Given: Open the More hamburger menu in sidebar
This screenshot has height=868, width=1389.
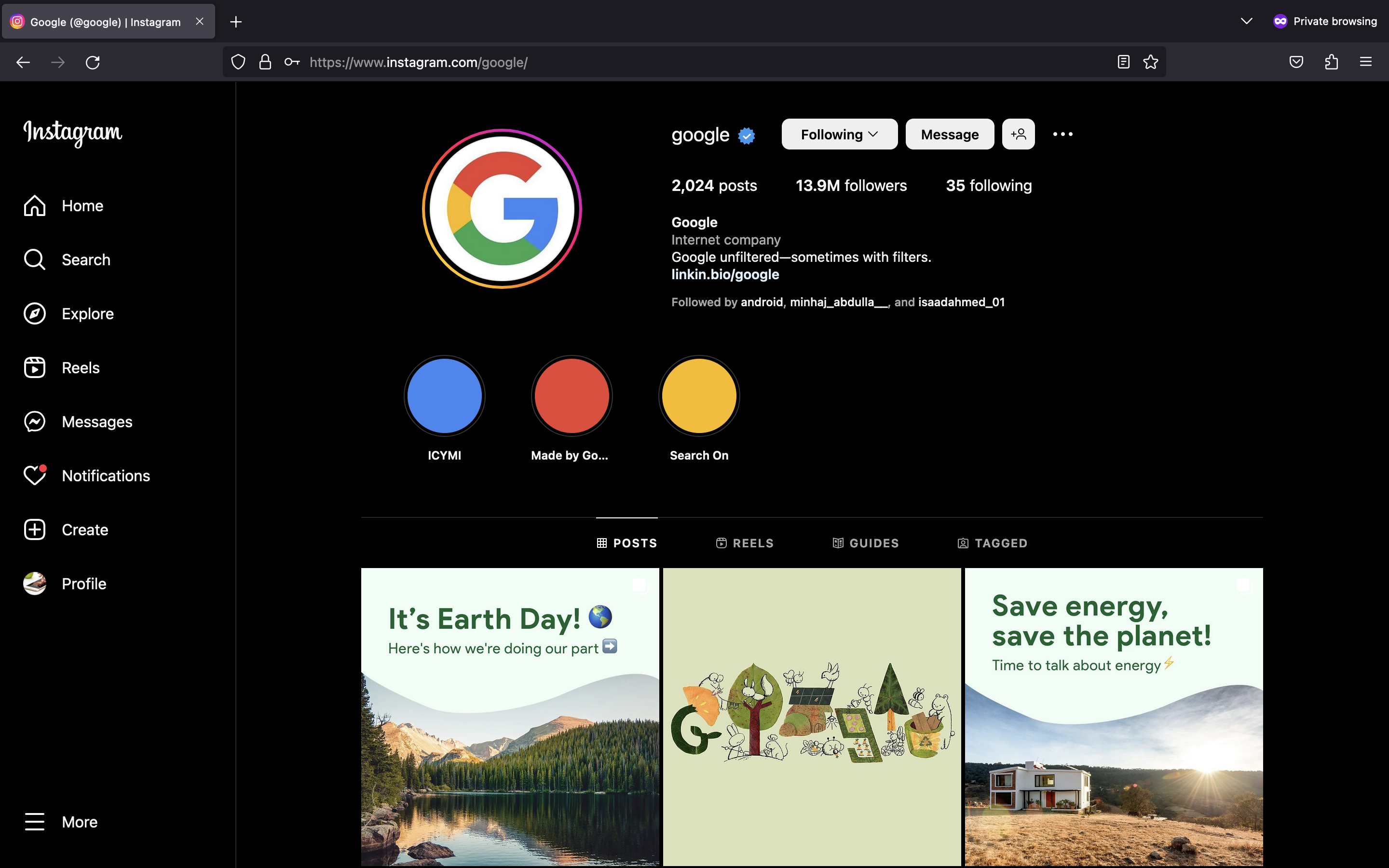Looking at the screenshot, I should pos(60,822).
